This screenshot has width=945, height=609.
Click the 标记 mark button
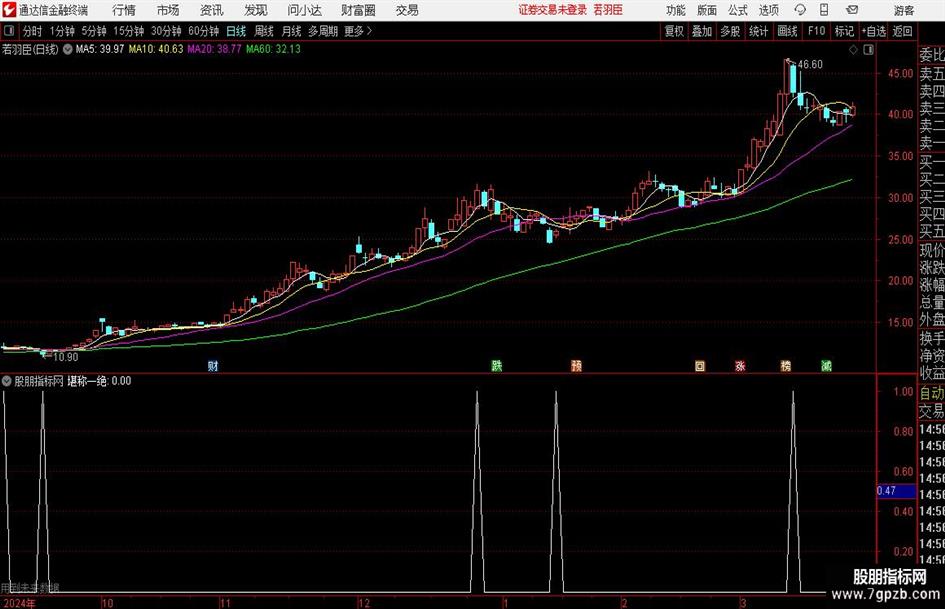pos(844,31)
